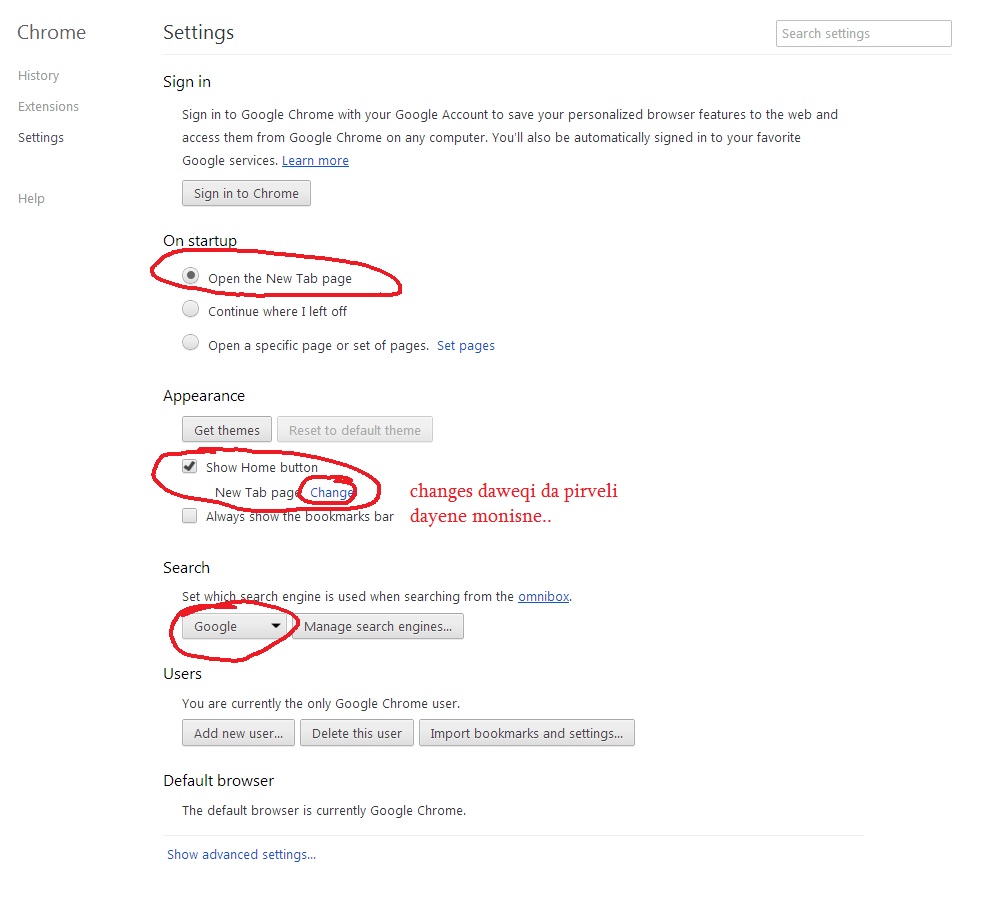
Task: Select 'Open the New Tab page' radio button
Action: click(x=190, y=276)
